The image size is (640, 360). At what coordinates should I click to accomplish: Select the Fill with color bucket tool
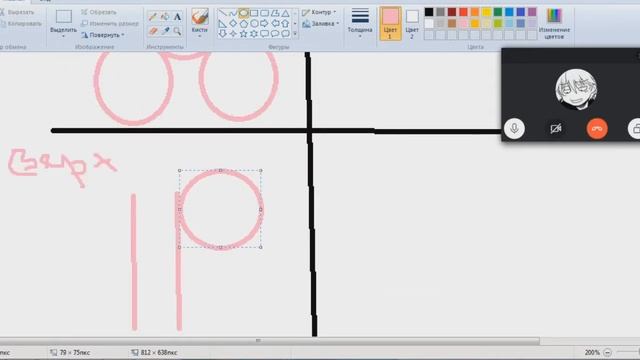(x=165, y=17)
